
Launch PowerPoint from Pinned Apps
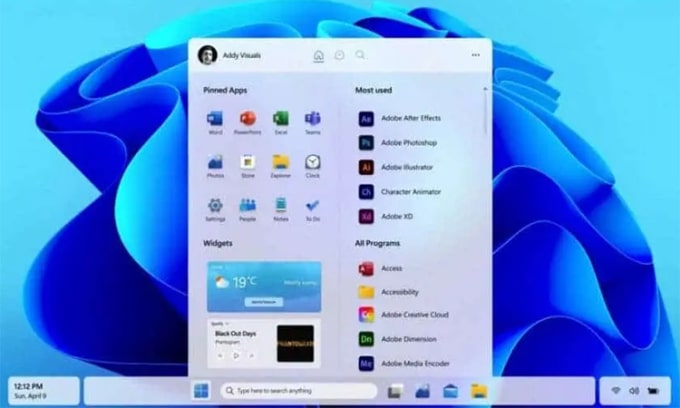[248, 123]
